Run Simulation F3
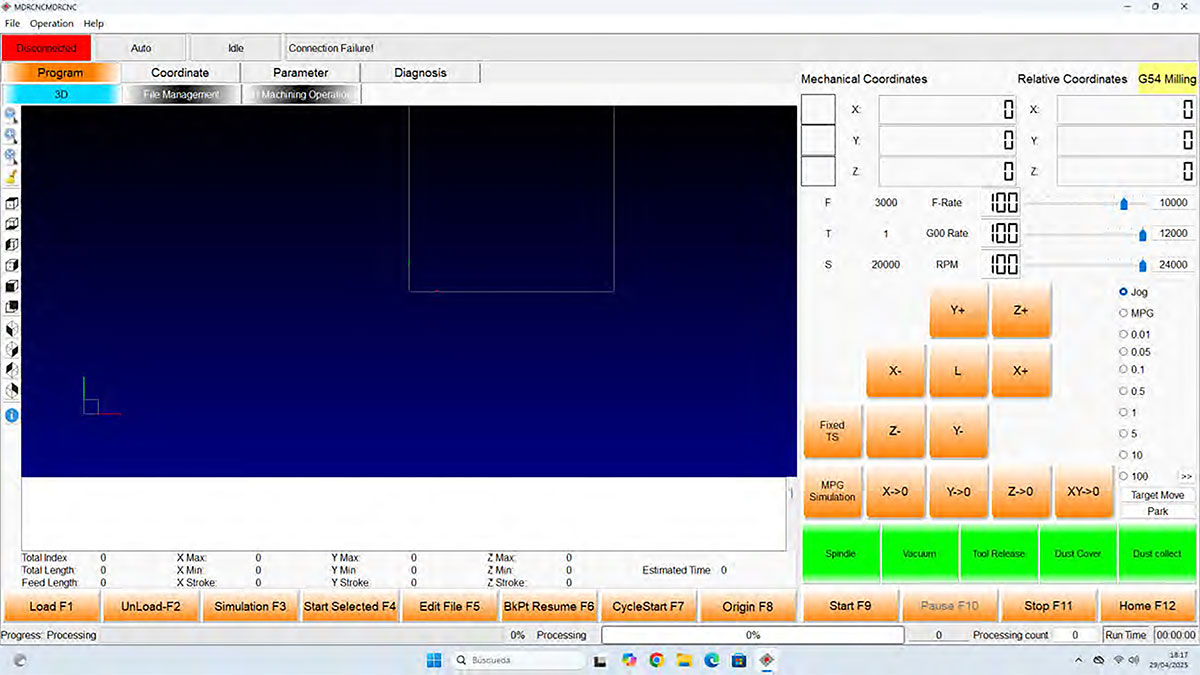 click(x=250, y=606)
